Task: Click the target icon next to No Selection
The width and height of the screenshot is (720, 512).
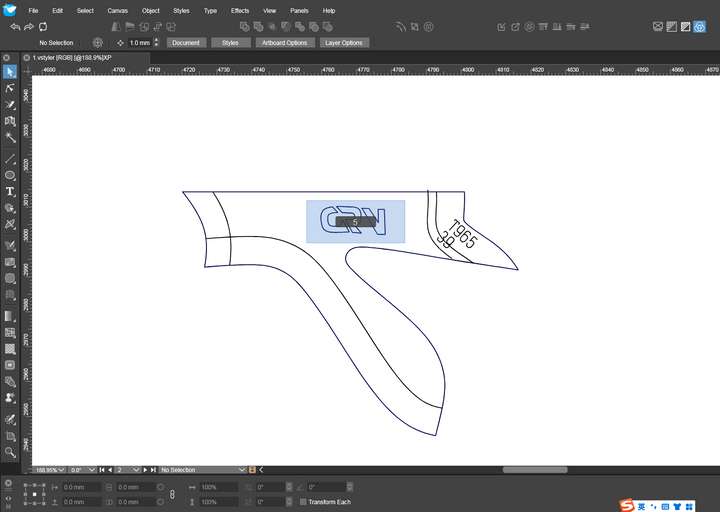Action: coord(97,43)
